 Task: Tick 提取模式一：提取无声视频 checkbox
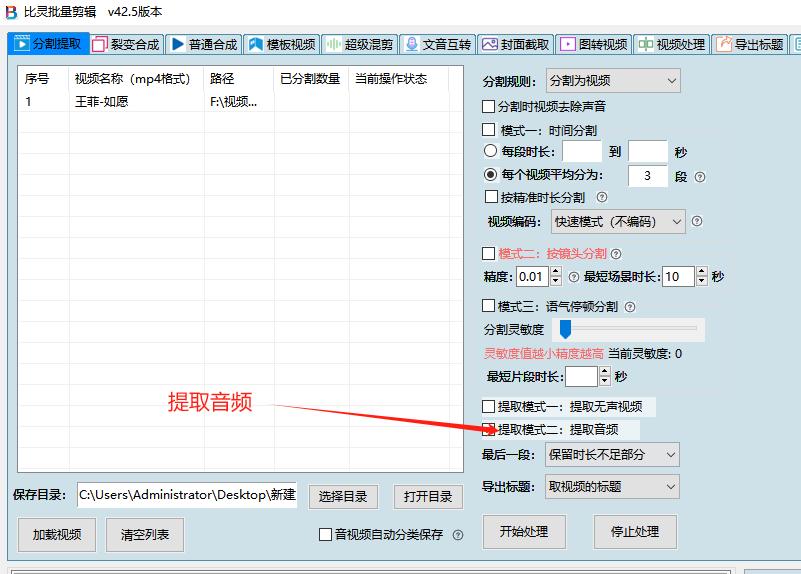pos(488,406)
